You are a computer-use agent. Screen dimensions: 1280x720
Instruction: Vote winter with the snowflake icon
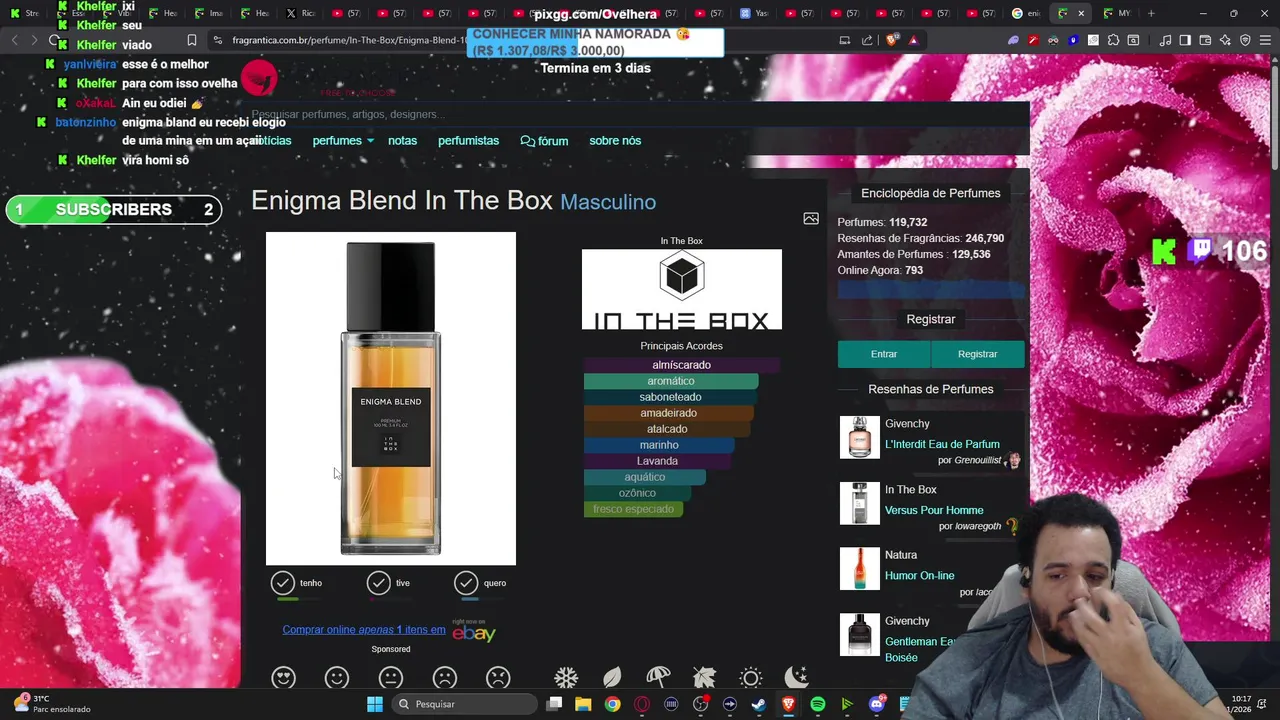point(566,677)
